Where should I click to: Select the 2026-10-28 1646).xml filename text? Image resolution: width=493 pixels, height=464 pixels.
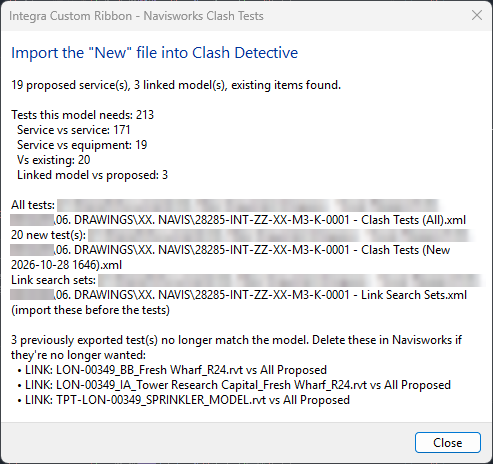click(66, 265)
